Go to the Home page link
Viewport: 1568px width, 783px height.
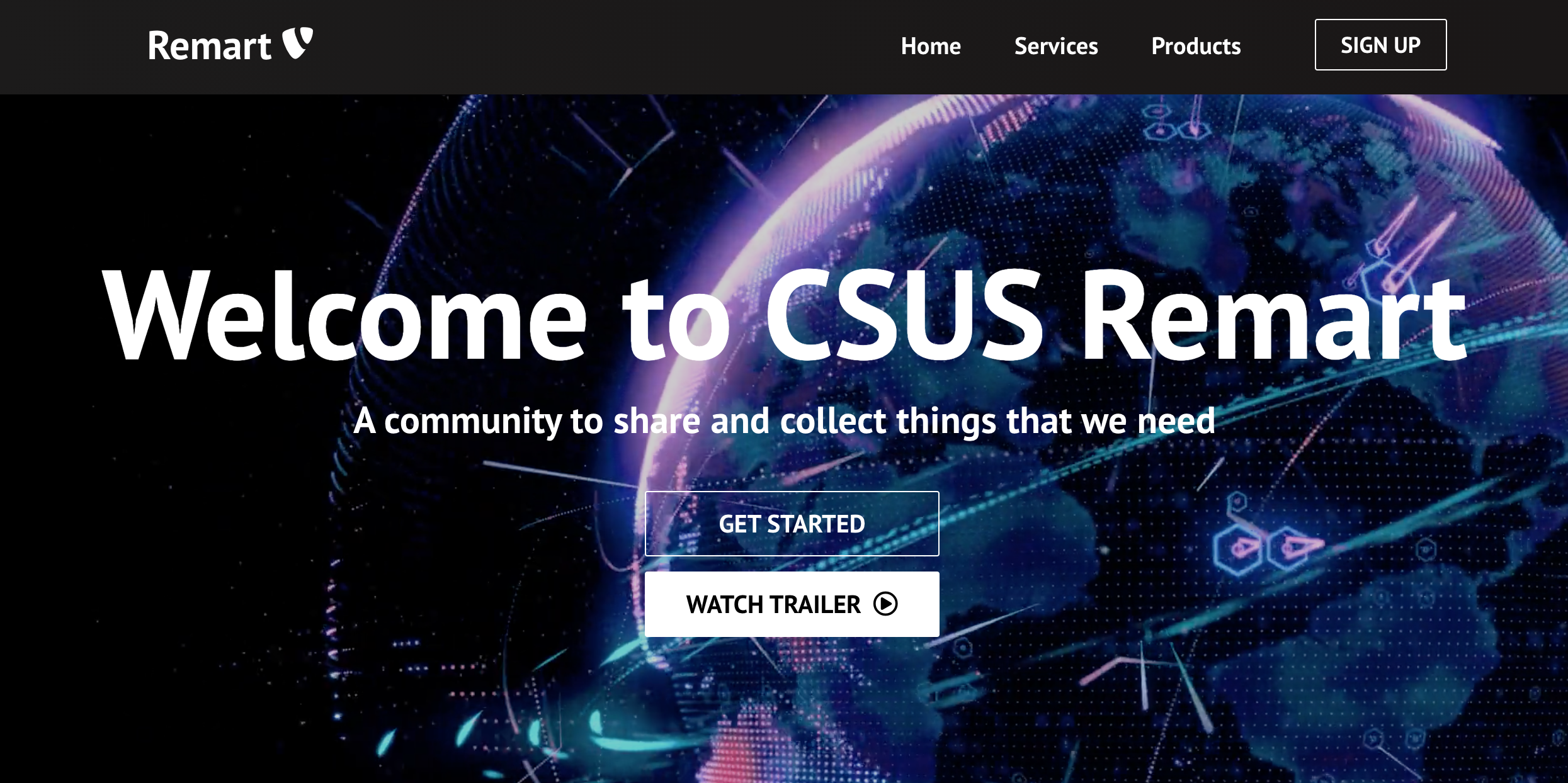[931, 46]
